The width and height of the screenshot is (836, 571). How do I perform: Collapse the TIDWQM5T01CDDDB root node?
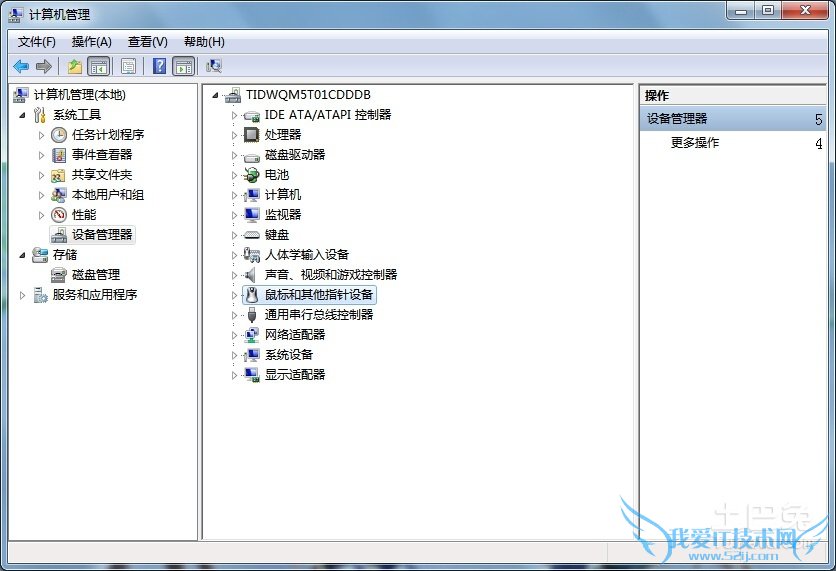point(215,95)
